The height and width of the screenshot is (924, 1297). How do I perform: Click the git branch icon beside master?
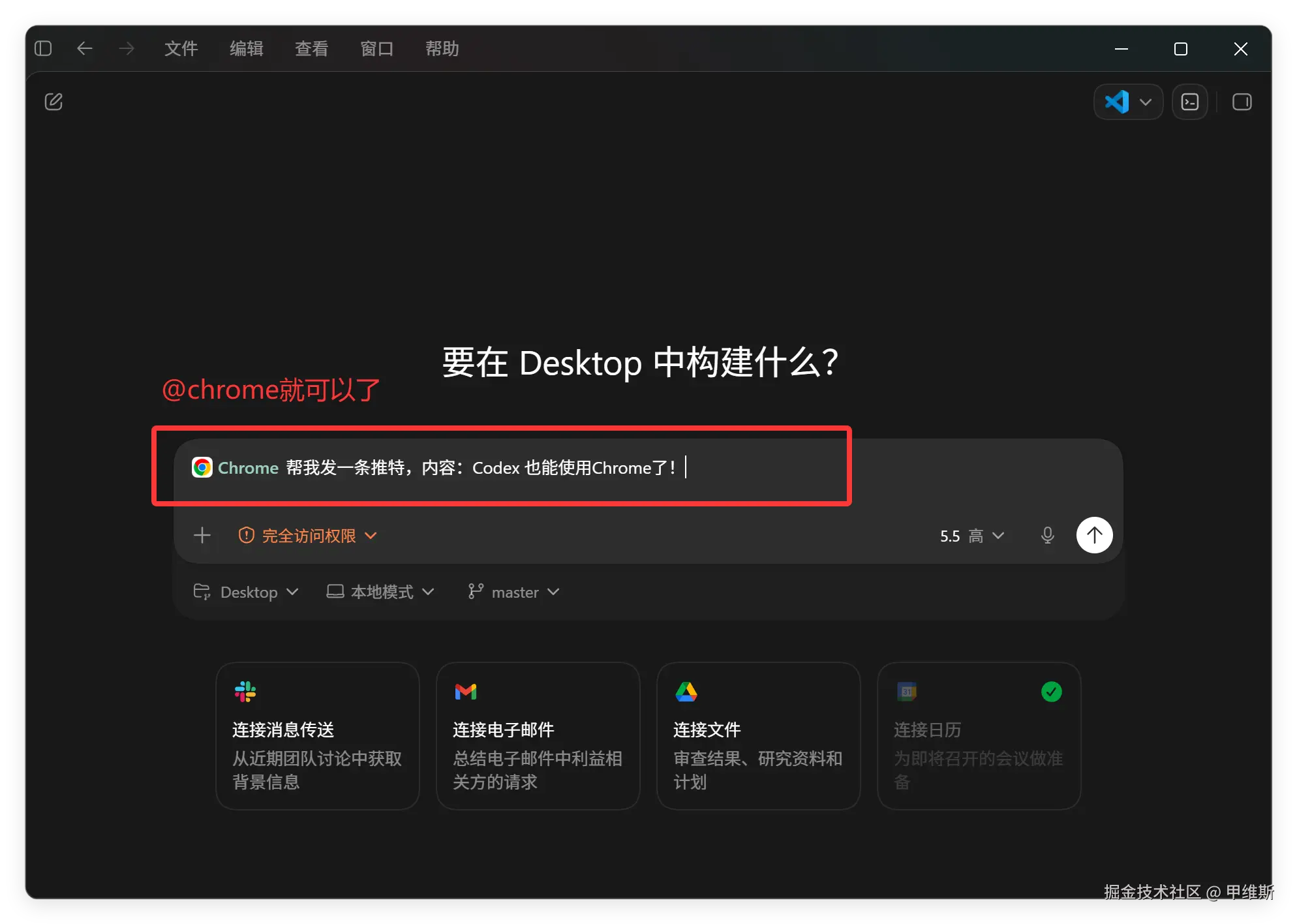[x=476, y=591]
